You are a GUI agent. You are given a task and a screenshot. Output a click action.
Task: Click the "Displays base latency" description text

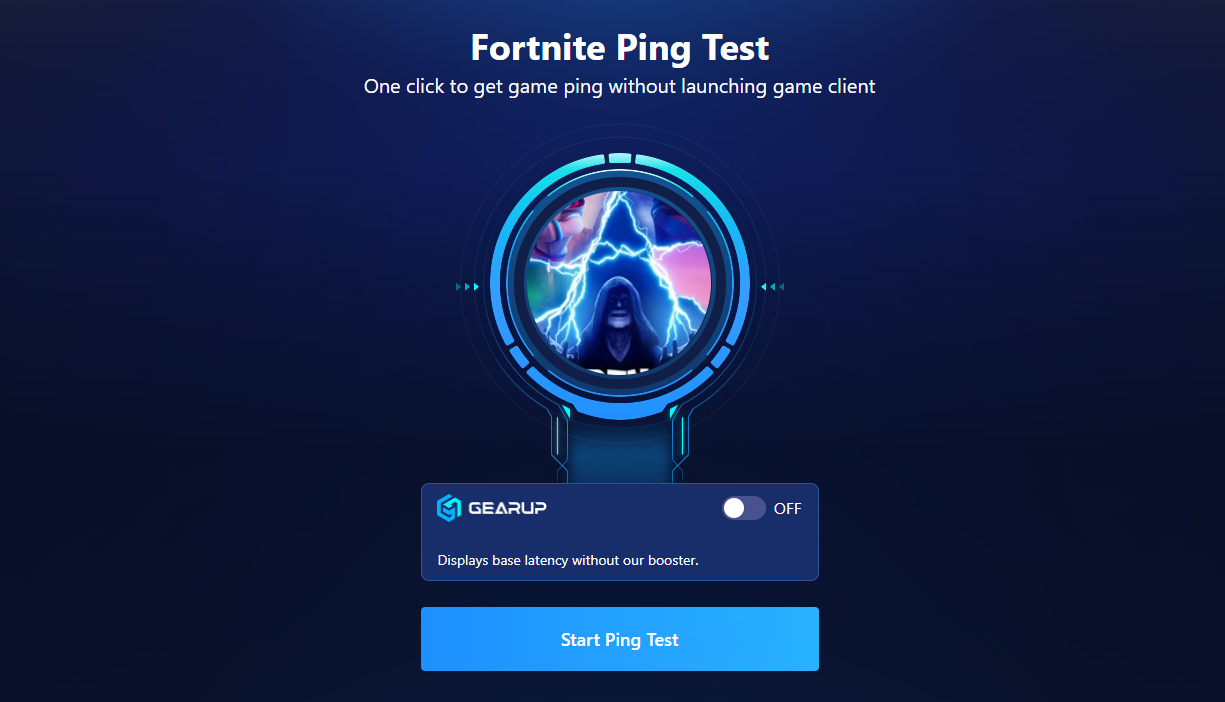click(568, 560)
